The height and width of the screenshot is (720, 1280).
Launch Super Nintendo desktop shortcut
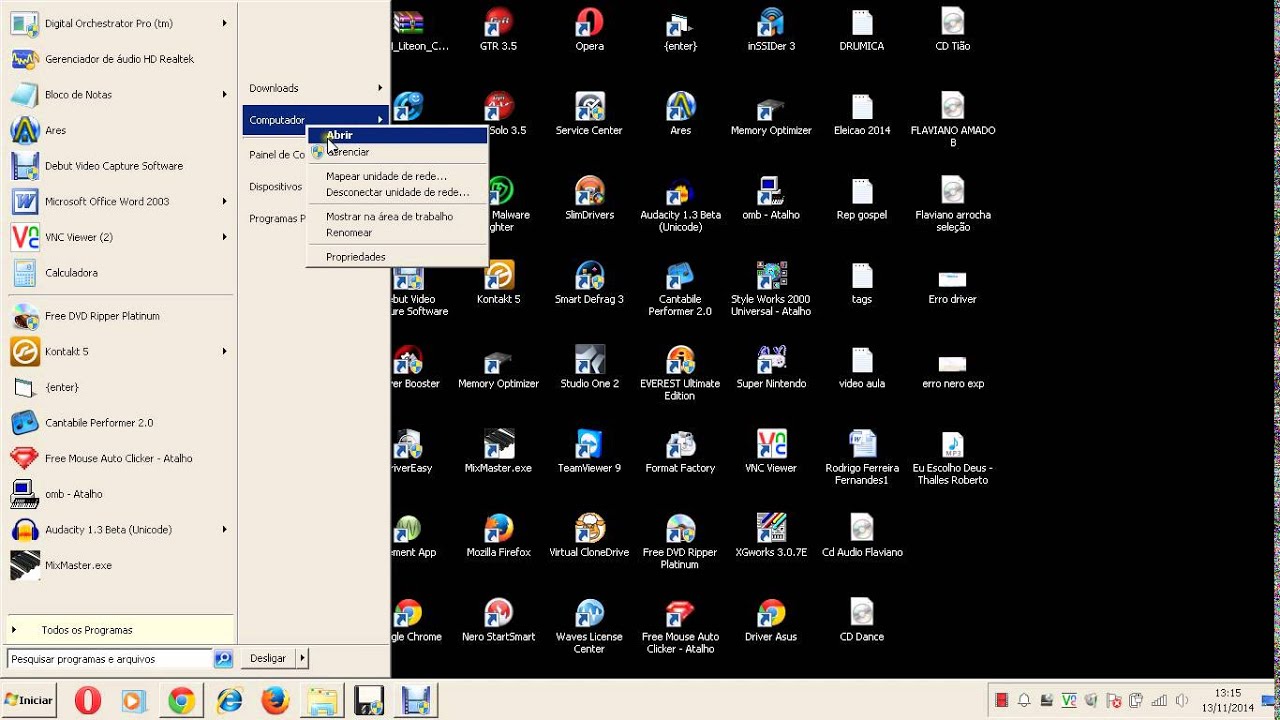[771, 367]
